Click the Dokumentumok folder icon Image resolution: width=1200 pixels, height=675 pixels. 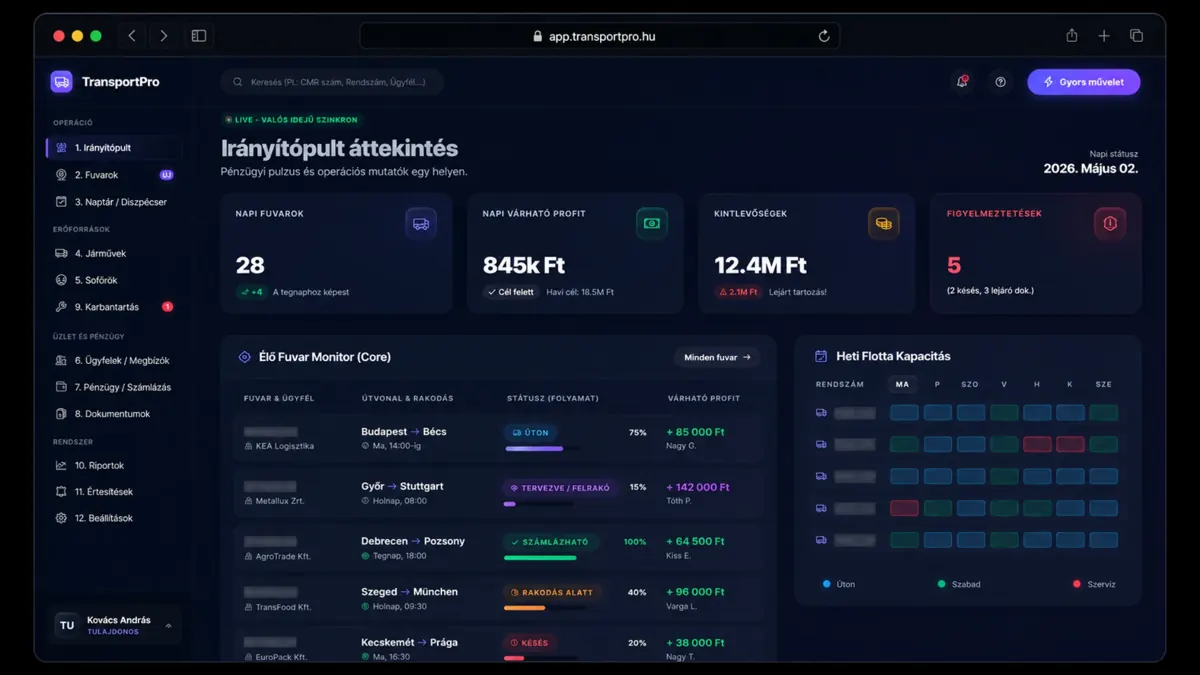click(x=62, y=413)
